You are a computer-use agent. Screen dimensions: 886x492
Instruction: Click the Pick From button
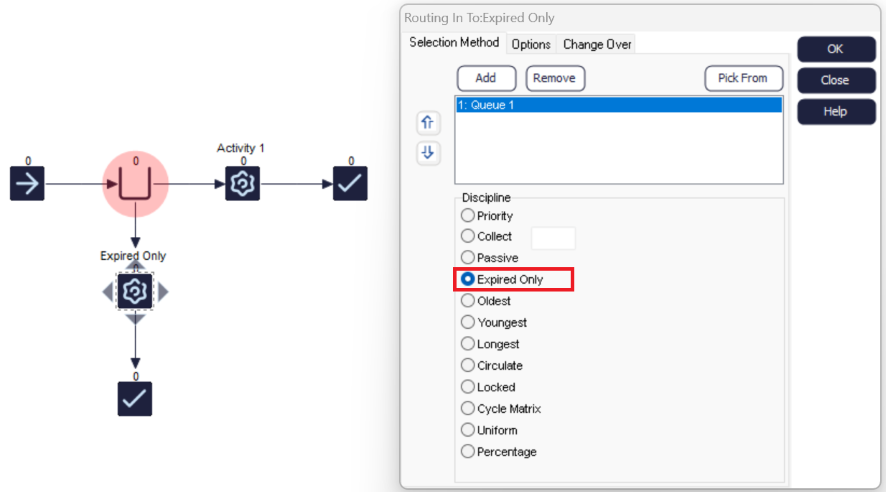point(743,78)
